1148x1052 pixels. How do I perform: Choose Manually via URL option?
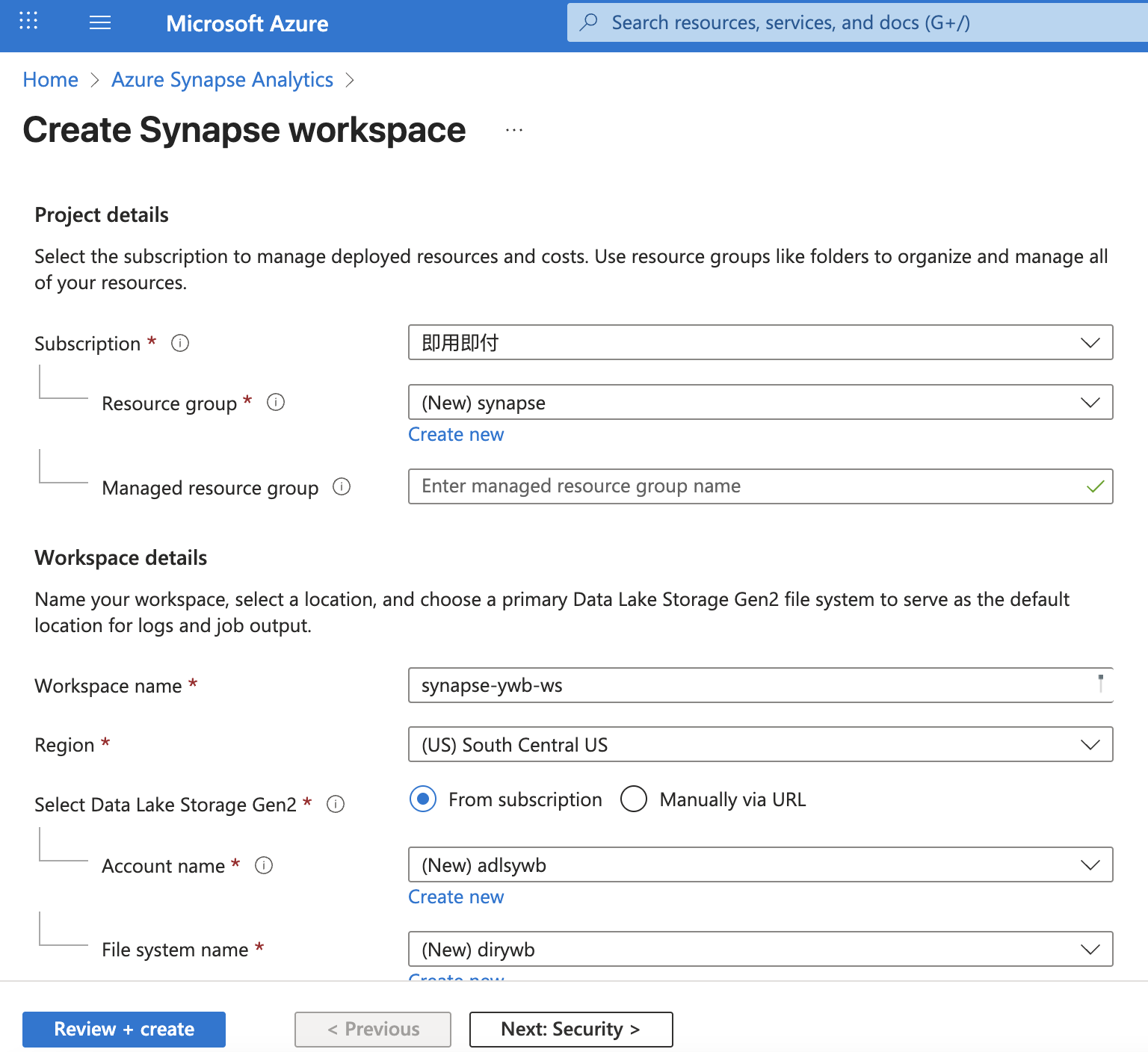634,799
